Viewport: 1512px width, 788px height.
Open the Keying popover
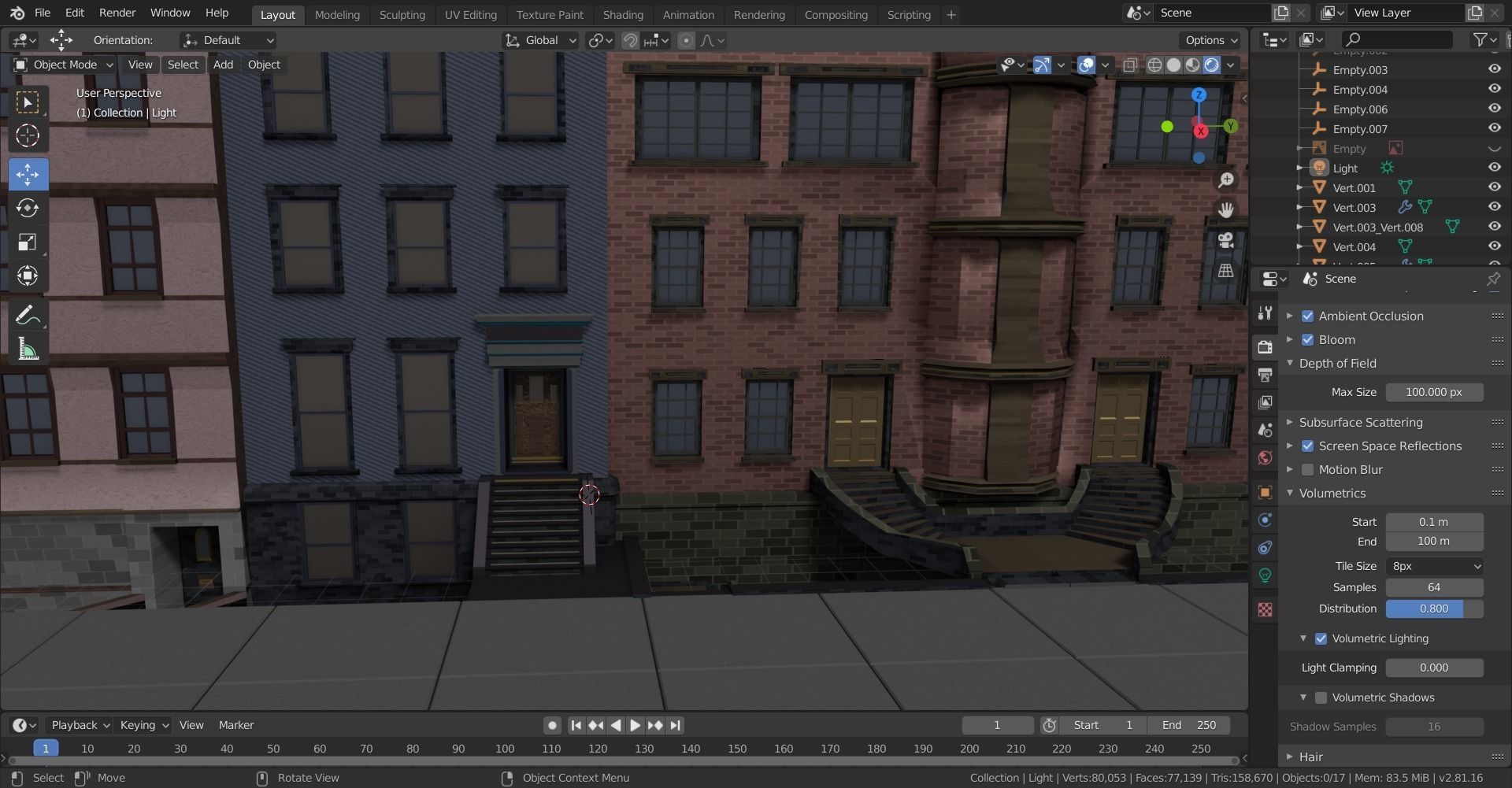point(143,726)
